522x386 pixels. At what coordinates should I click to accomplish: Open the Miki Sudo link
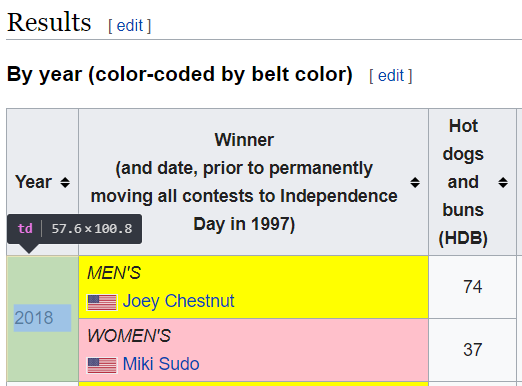(161, 364)
